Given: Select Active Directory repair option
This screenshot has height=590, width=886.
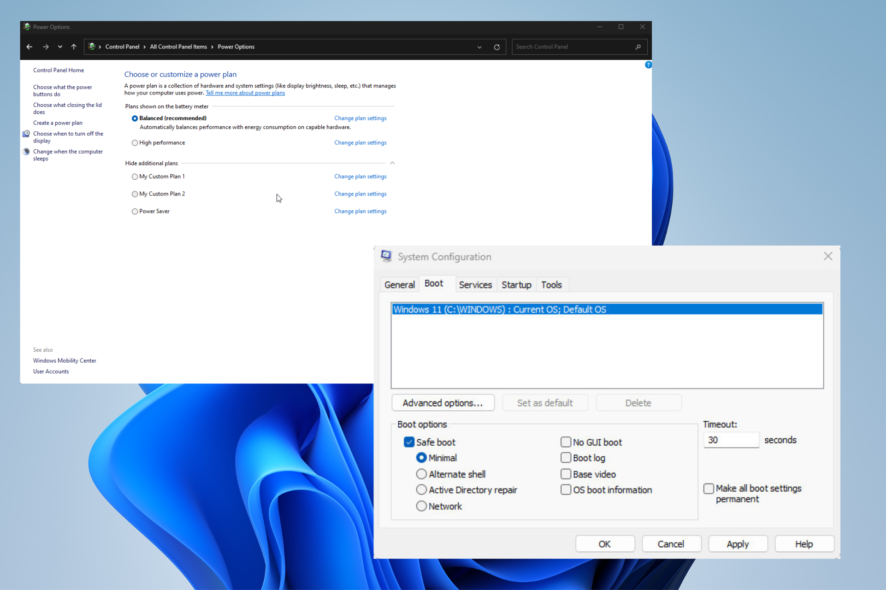Looking at the screenshot, I should [x=421, y=490].
